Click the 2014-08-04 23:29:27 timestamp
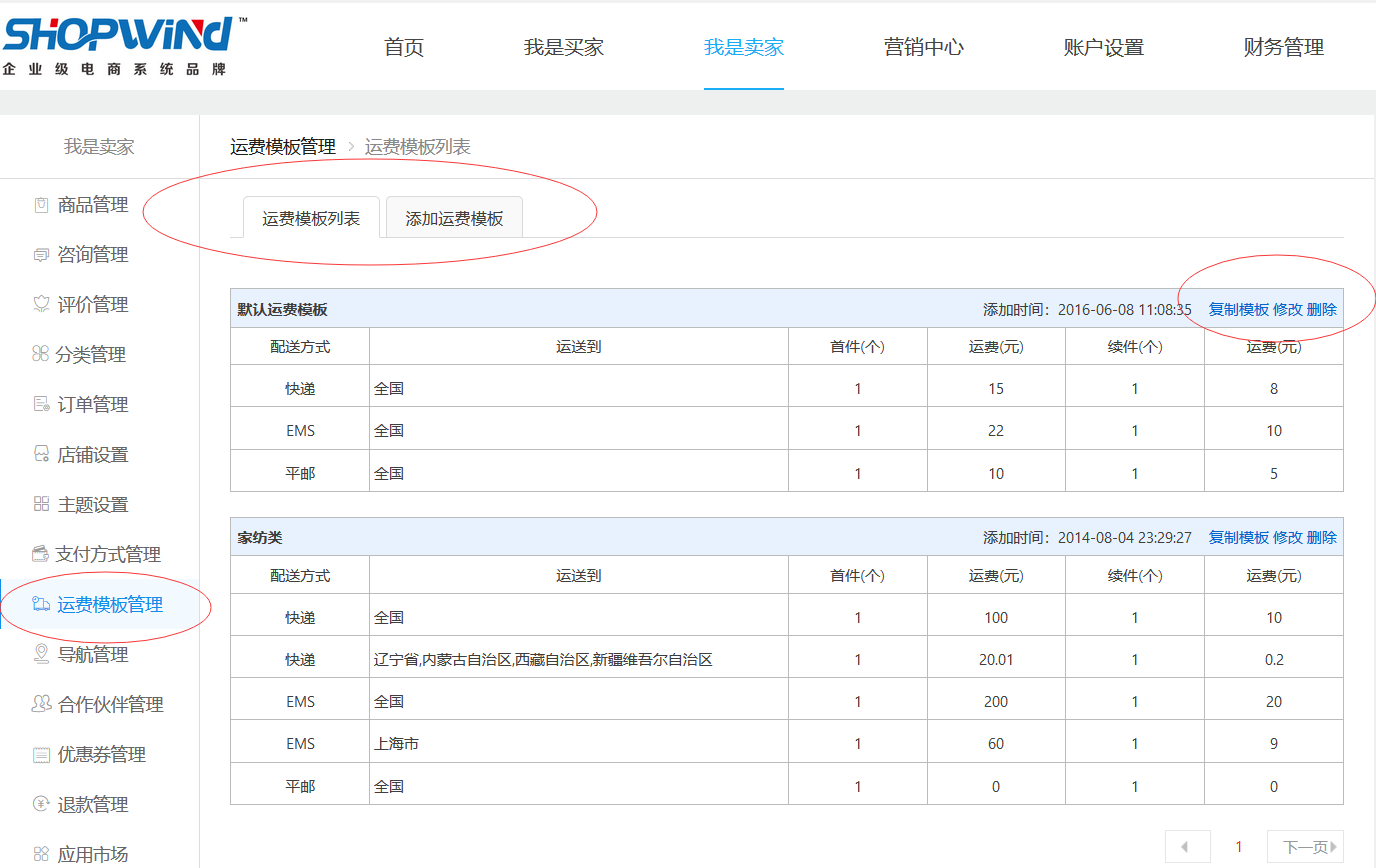The image size is (1376, 868). tap(1125, 538)
